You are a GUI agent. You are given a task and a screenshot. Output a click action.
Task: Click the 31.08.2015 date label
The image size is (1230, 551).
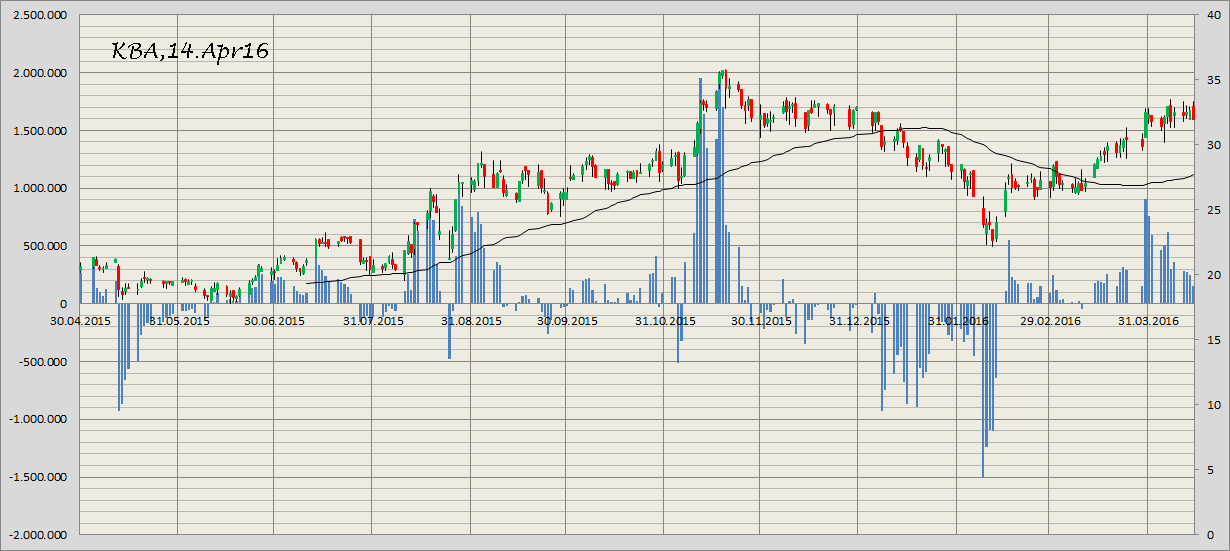point(470,321)
